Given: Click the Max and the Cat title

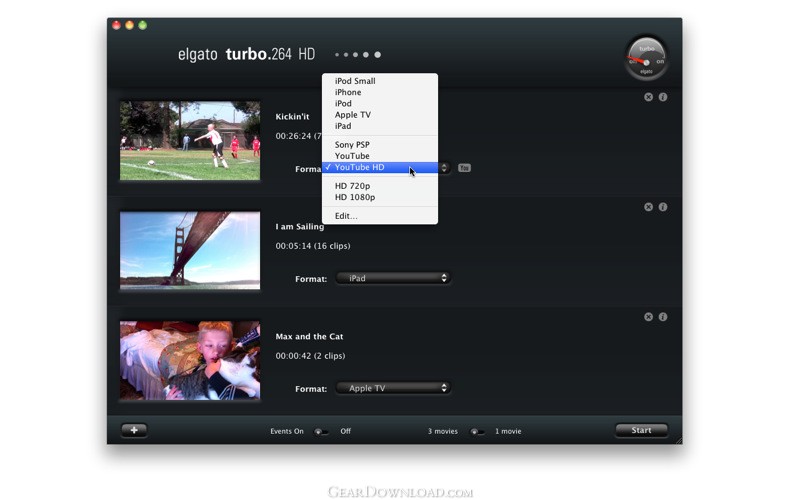Looking at the screenshot, I should pyautogui.click(x=309, y=337).
